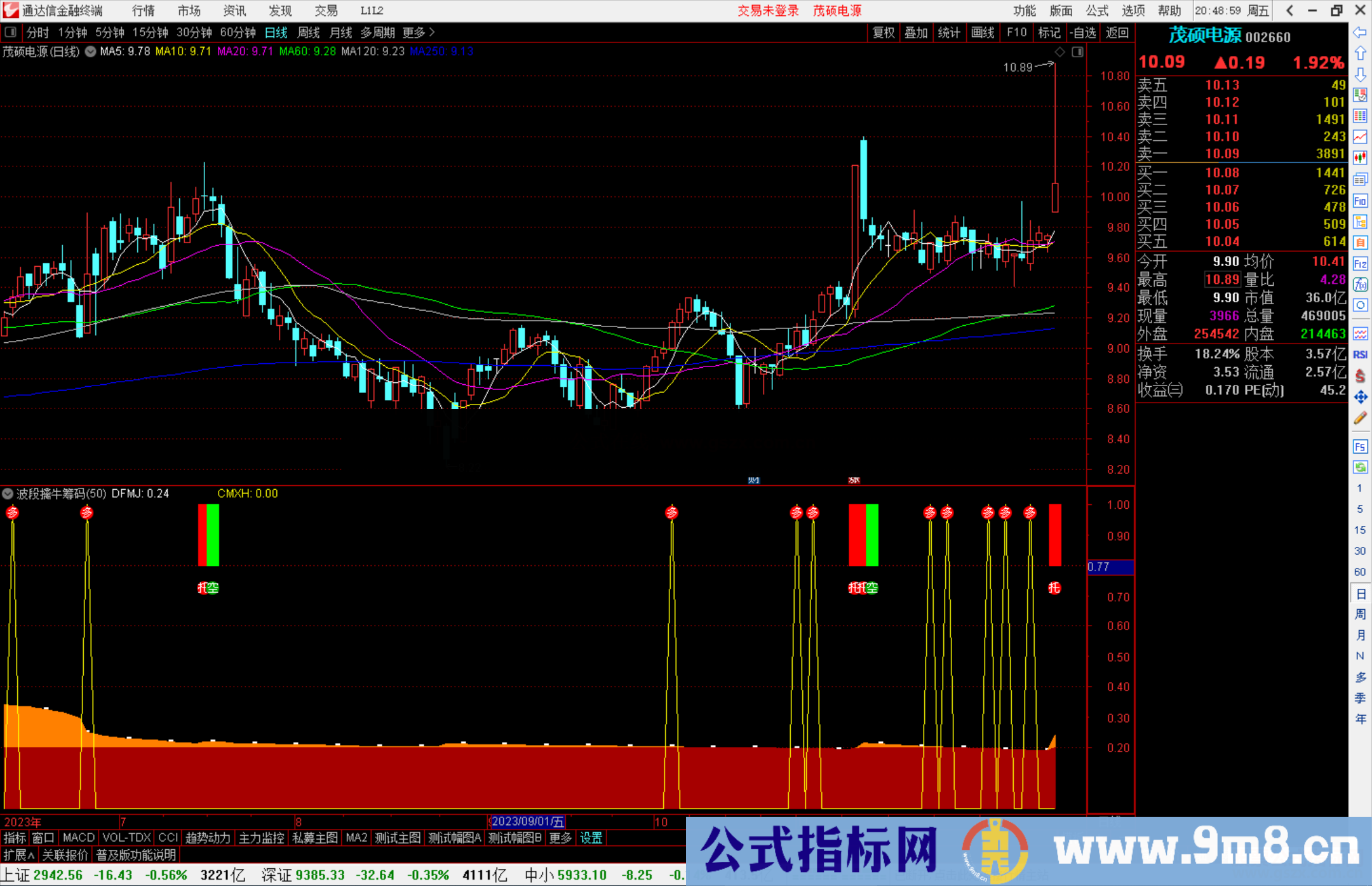1372x886 pixels.
Task: Click the red S arrow icon
Action: (x=1360, y=376)
